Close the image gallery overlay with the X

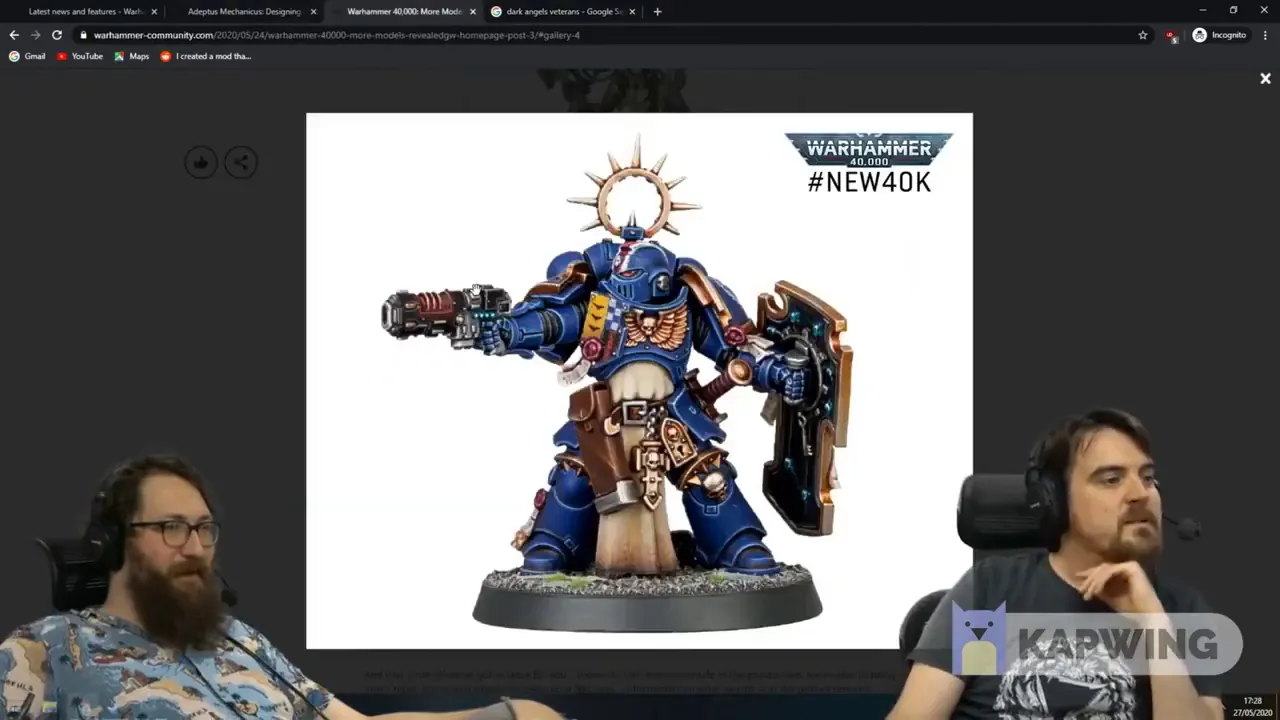1265,78
